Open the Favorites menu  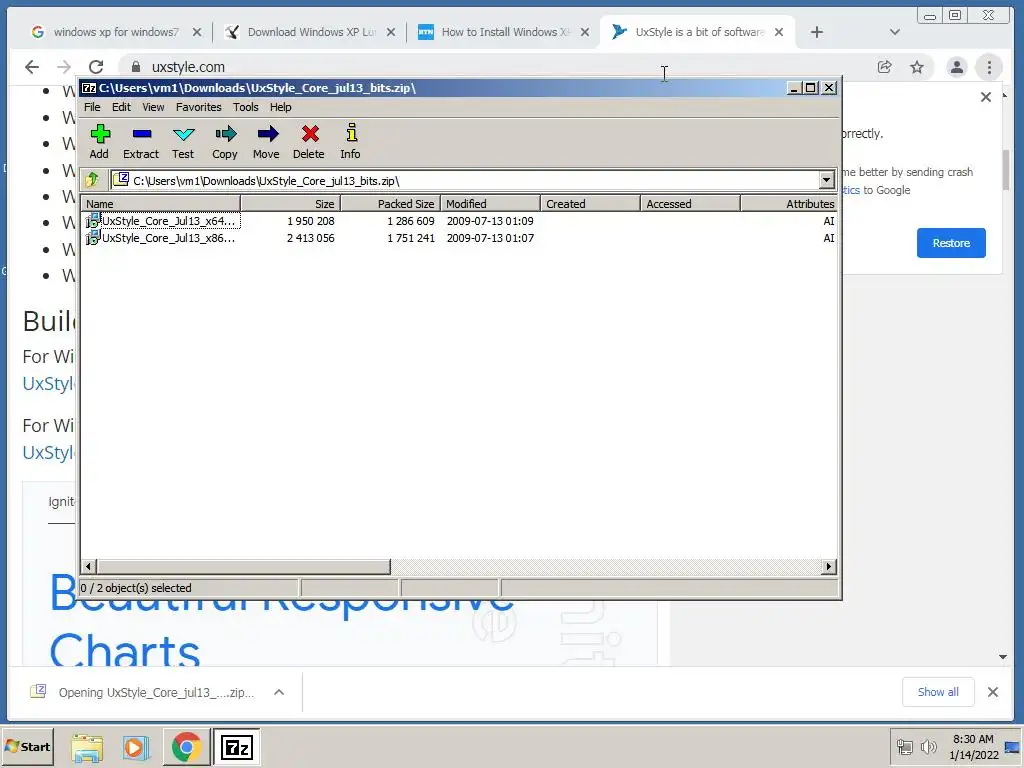pyautogui.click(x=199, y=107)
